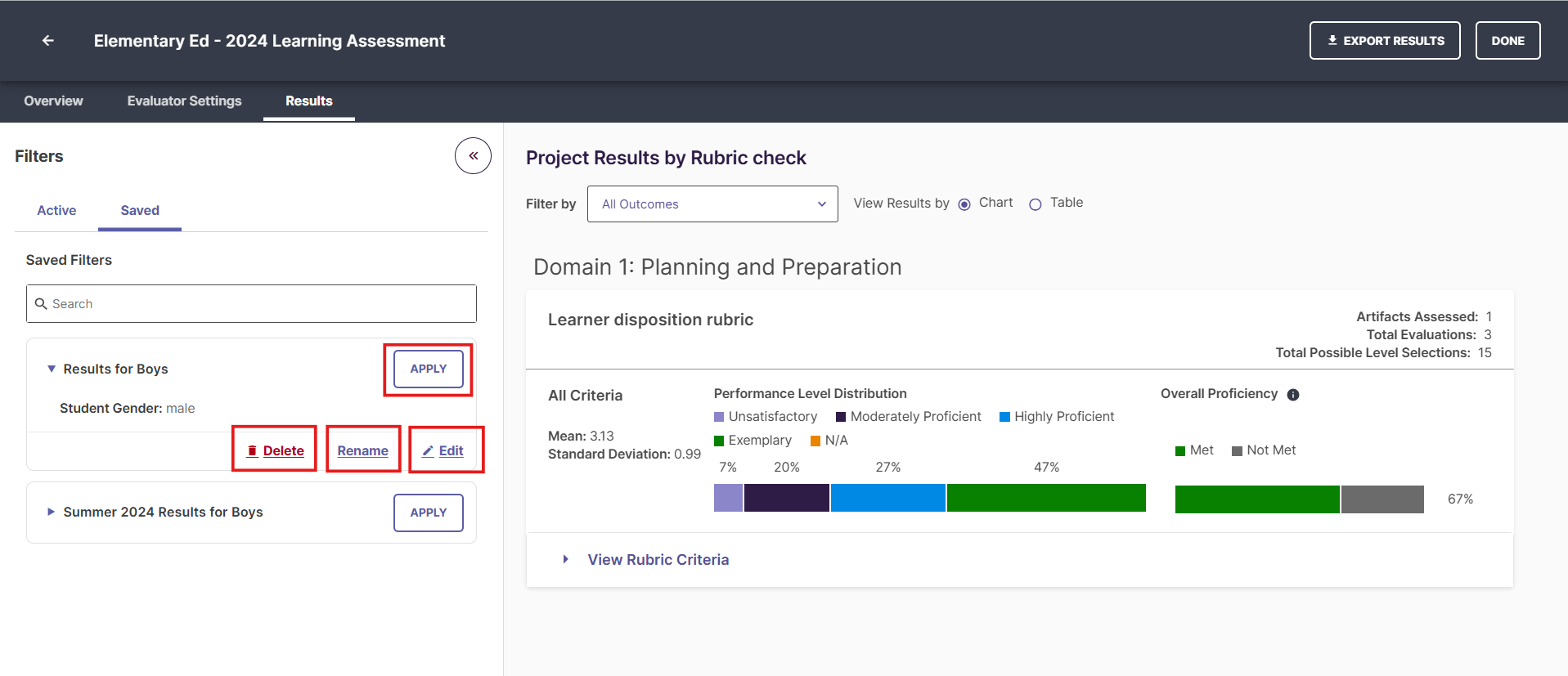Click the Moderately Proficient 20% bar segment
Viewport: 1568px width, 676px height.
pyautogui.click(x=786, y=498)
